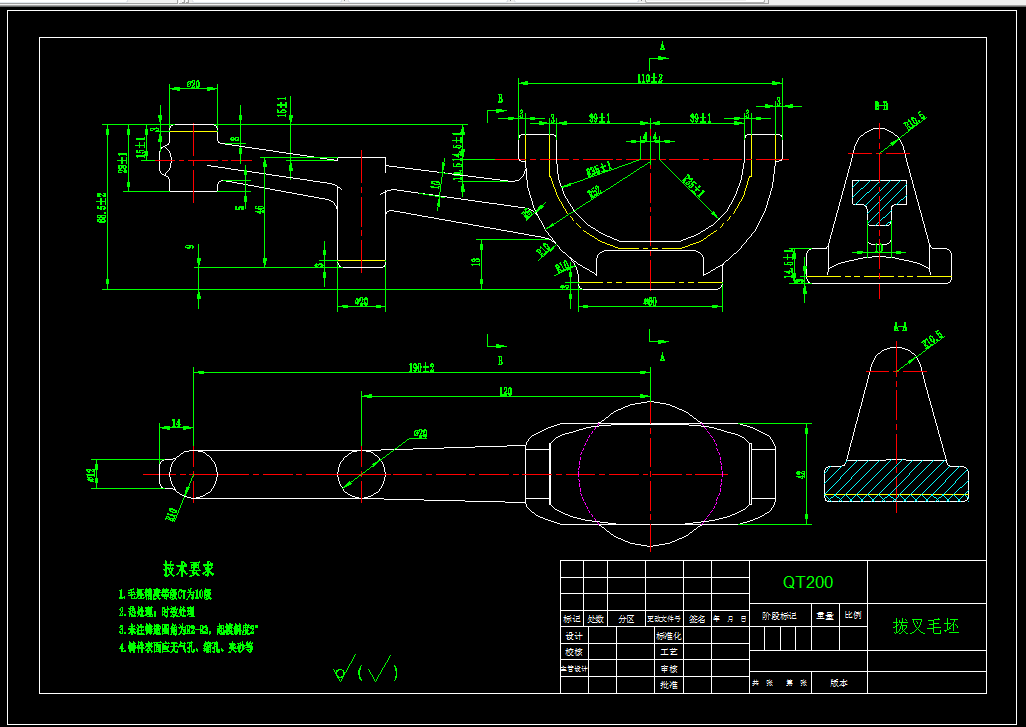
Task: Select the 拨叉毛坯 drawing title
Action: [926, 626]
